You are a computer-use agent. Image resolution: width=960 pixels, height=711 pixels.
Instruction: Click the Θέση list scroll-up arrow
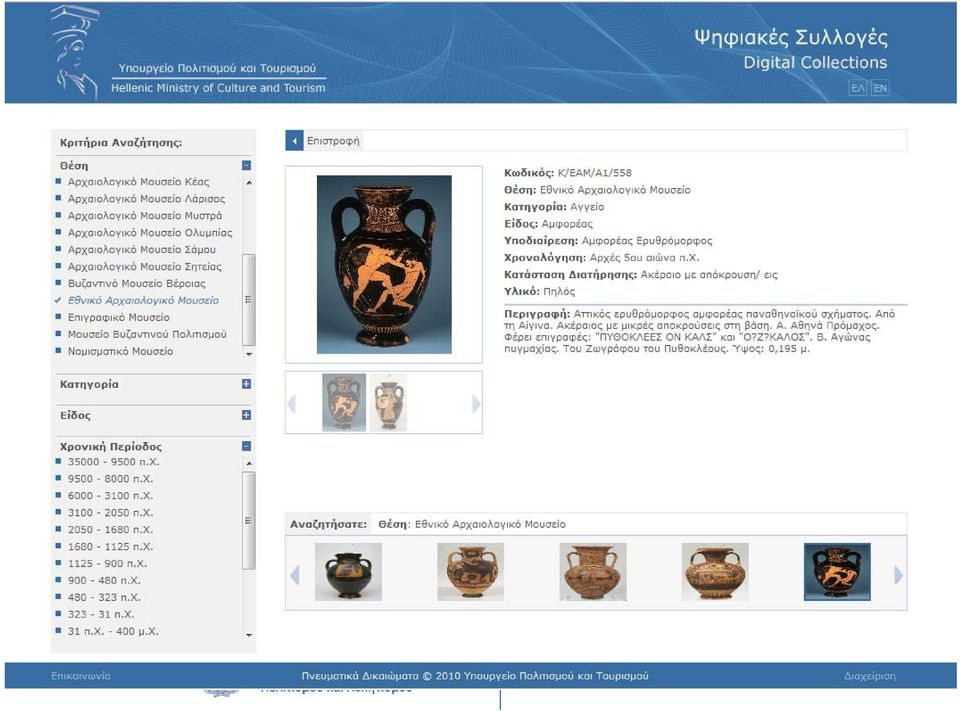[249, 182]
